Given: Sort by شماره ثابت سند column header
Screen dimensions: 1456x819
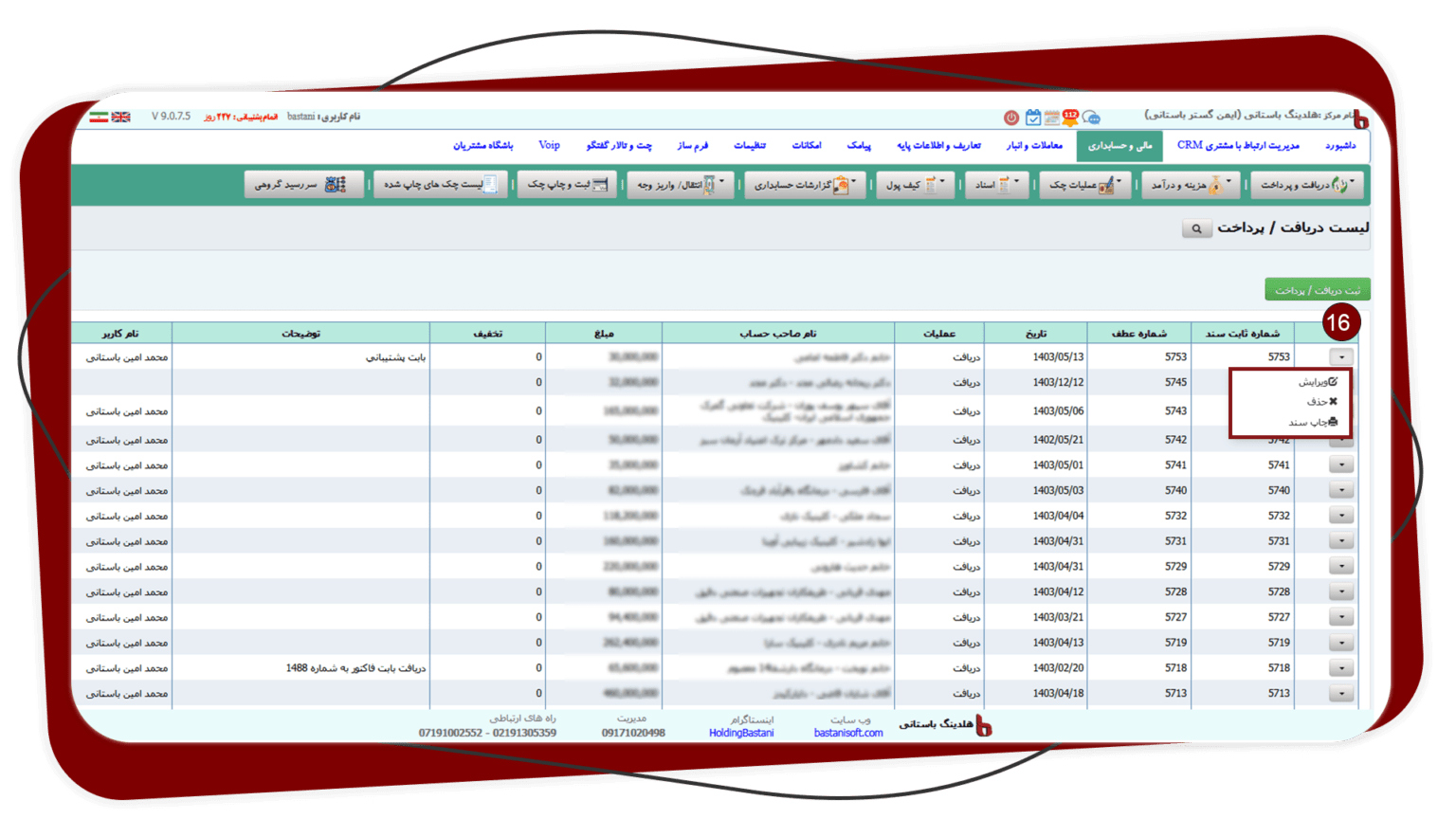Looking at the screenshot, I should (1243, 334).
